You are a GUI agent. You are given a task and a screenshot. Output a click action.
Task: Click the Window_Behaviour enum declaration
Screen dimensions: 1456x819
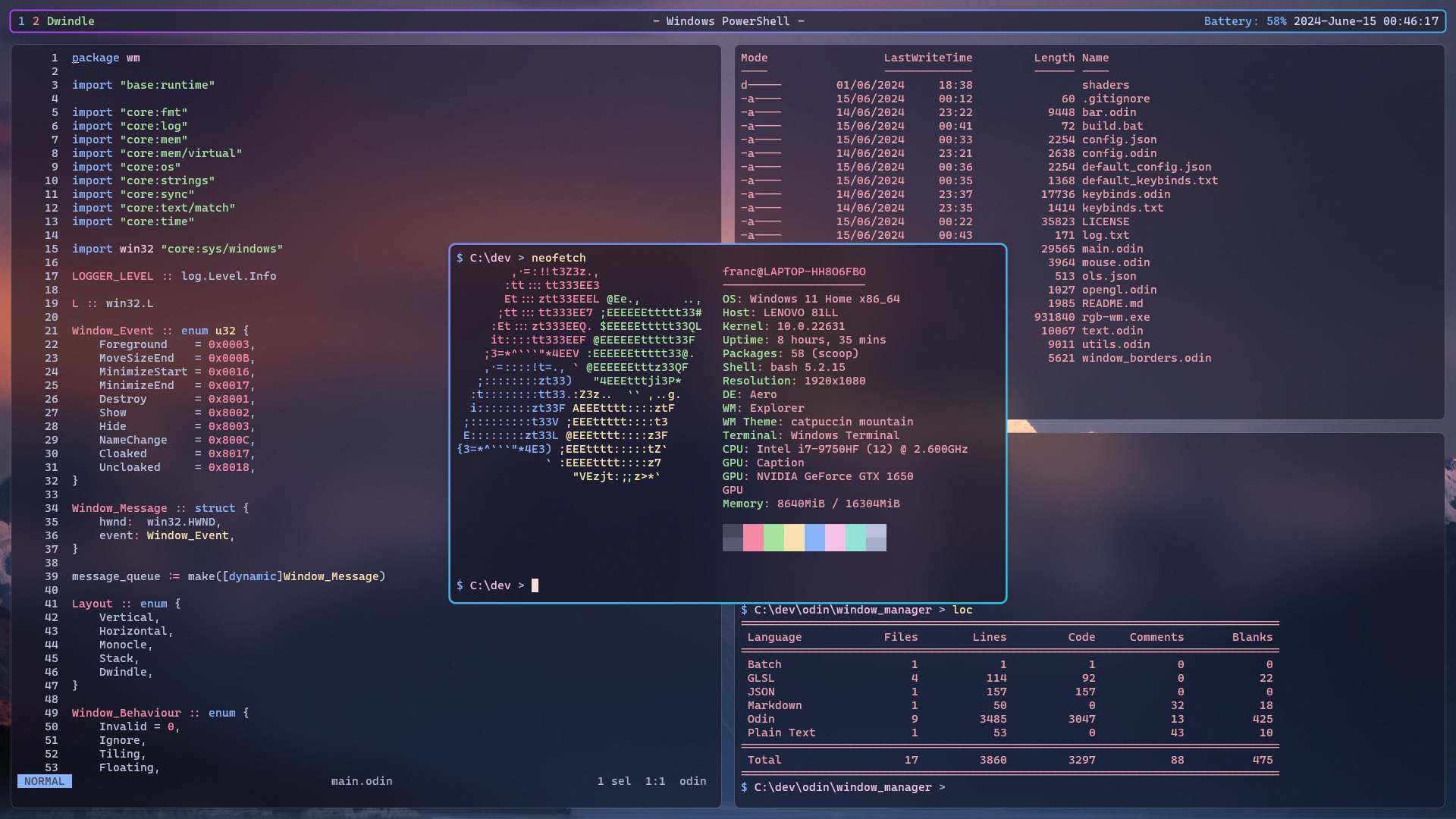(x=160, y=713)
